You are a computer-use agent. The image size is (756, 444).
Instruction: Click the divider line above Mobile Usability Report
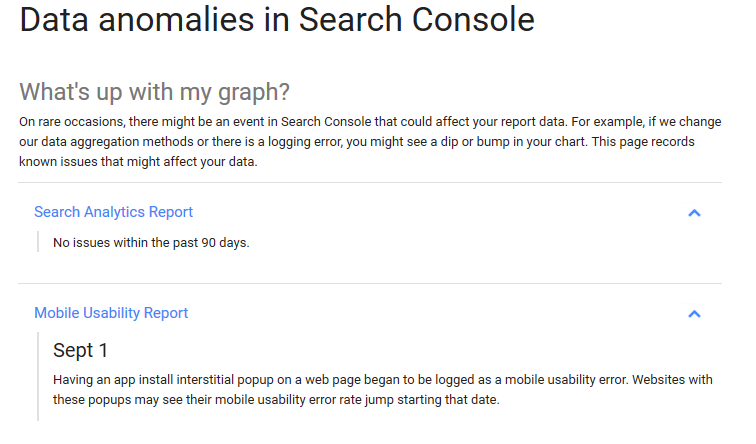tap(370, 284)
